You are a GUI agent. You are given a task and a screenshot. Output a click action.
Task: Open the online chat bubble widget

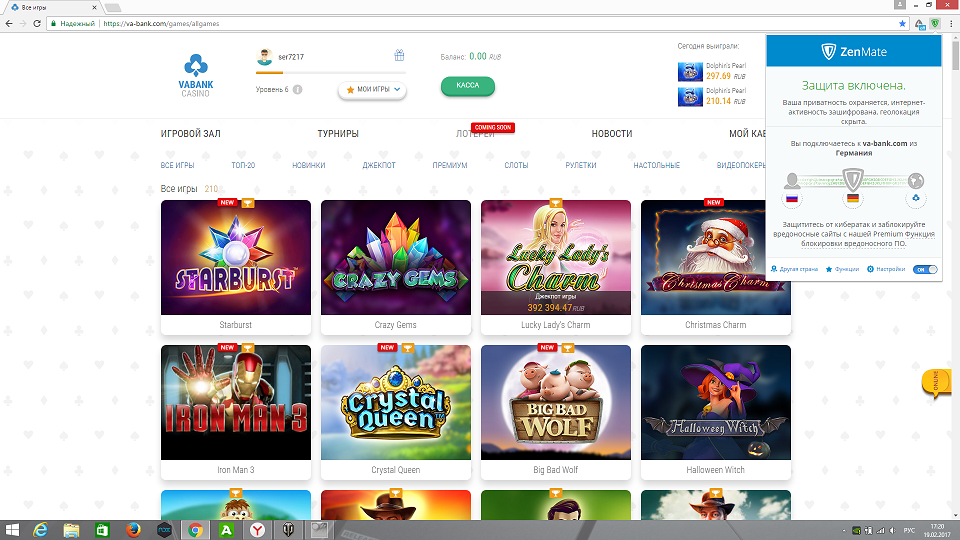pyautogui.click(x=935, y=384)
